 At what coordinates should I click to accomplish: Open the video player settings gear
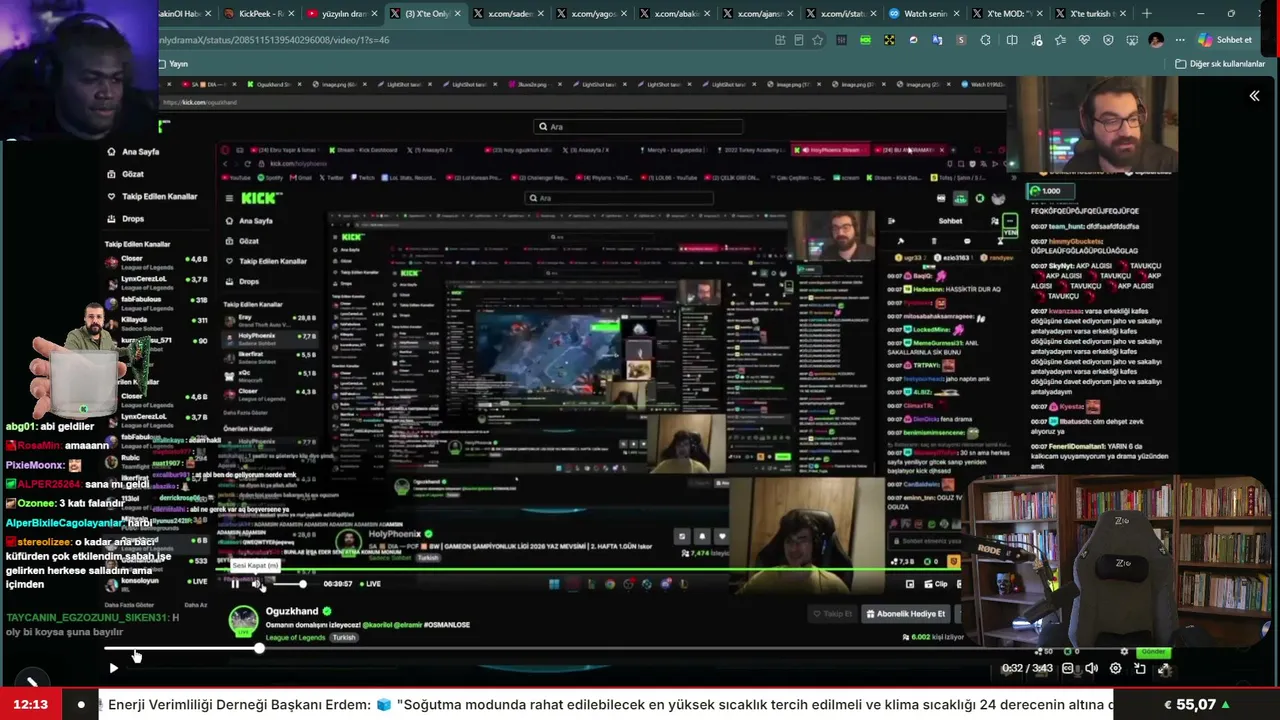[x=1116, y=668]
